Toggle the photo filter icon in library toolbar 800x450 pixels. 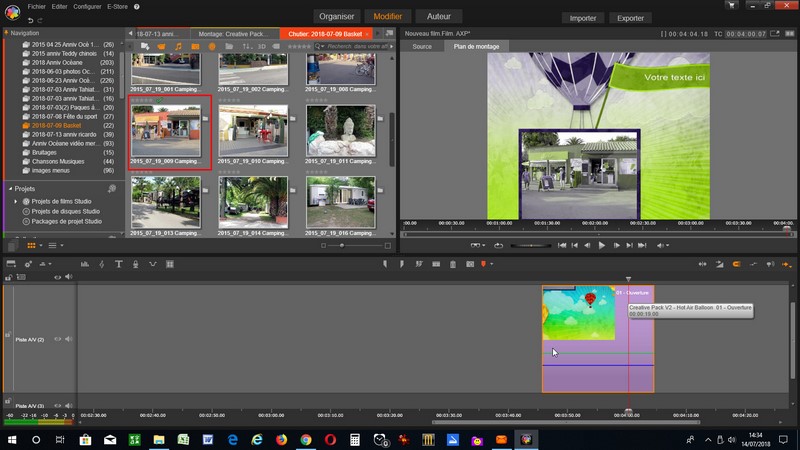tap(195, 46)
